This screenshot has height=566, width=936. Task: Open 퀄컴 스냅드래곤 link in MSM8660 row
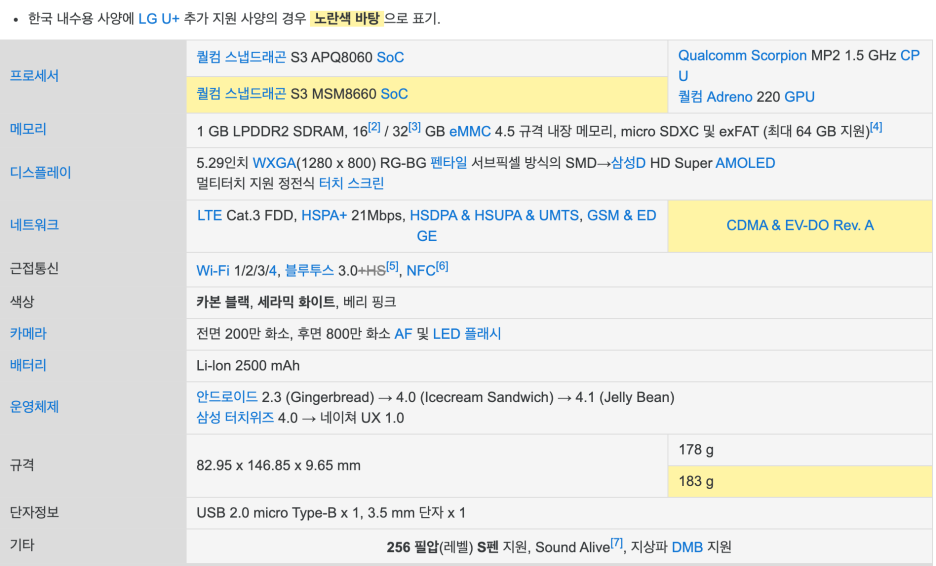(241, 94)
